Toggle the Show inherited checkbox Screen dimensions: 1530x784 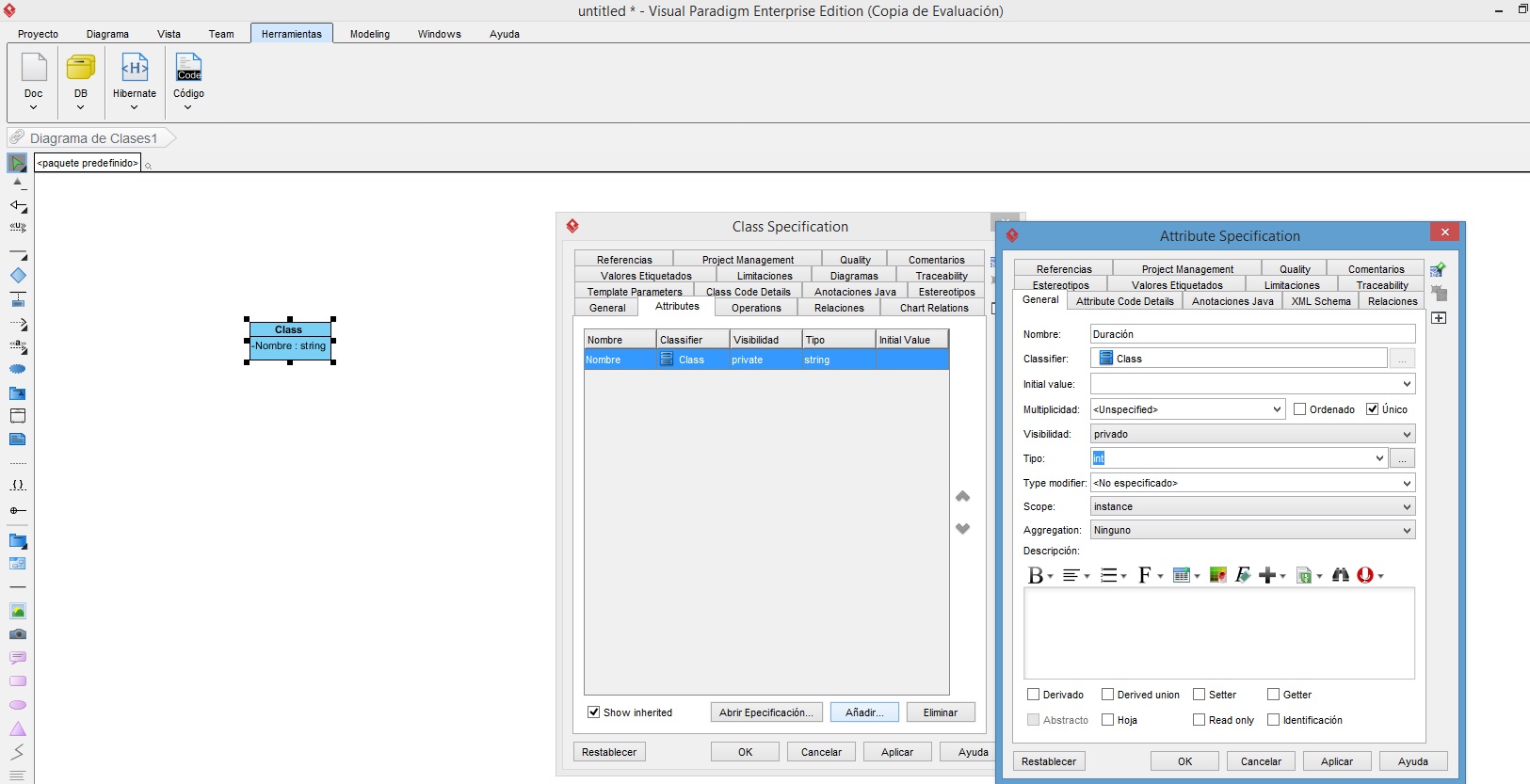[x=594, y=712]
